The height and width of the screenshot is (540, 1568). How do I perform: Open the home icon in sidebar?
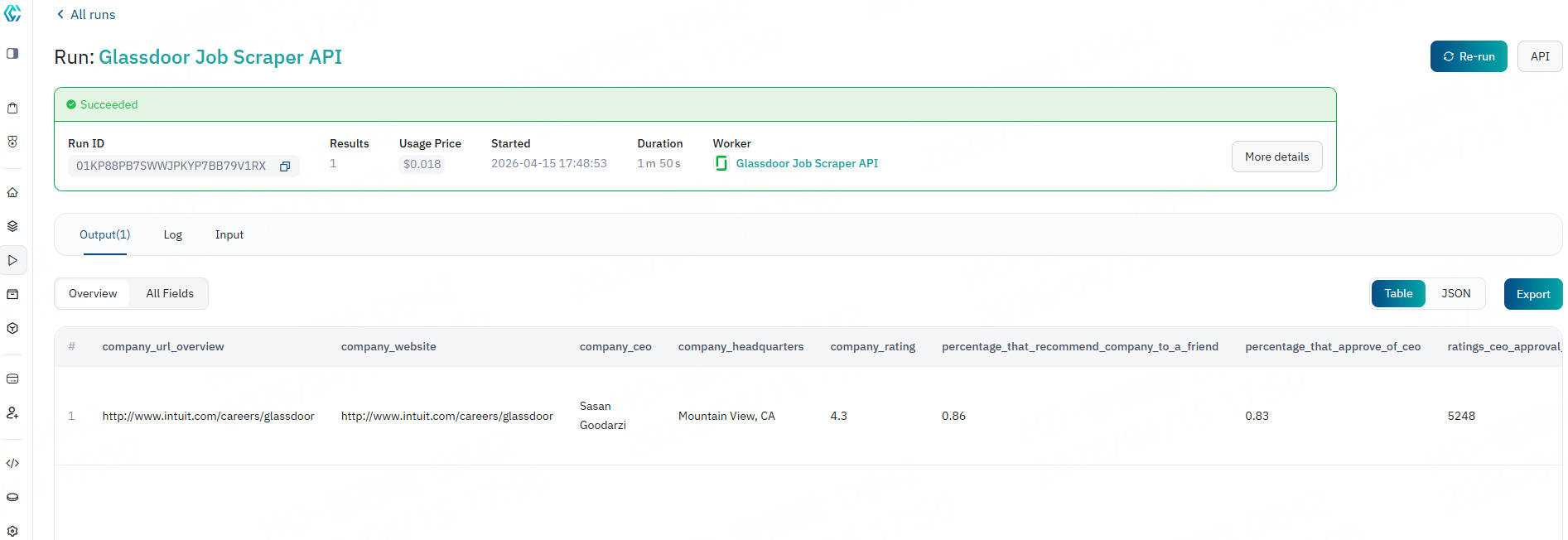coord(12,193)
